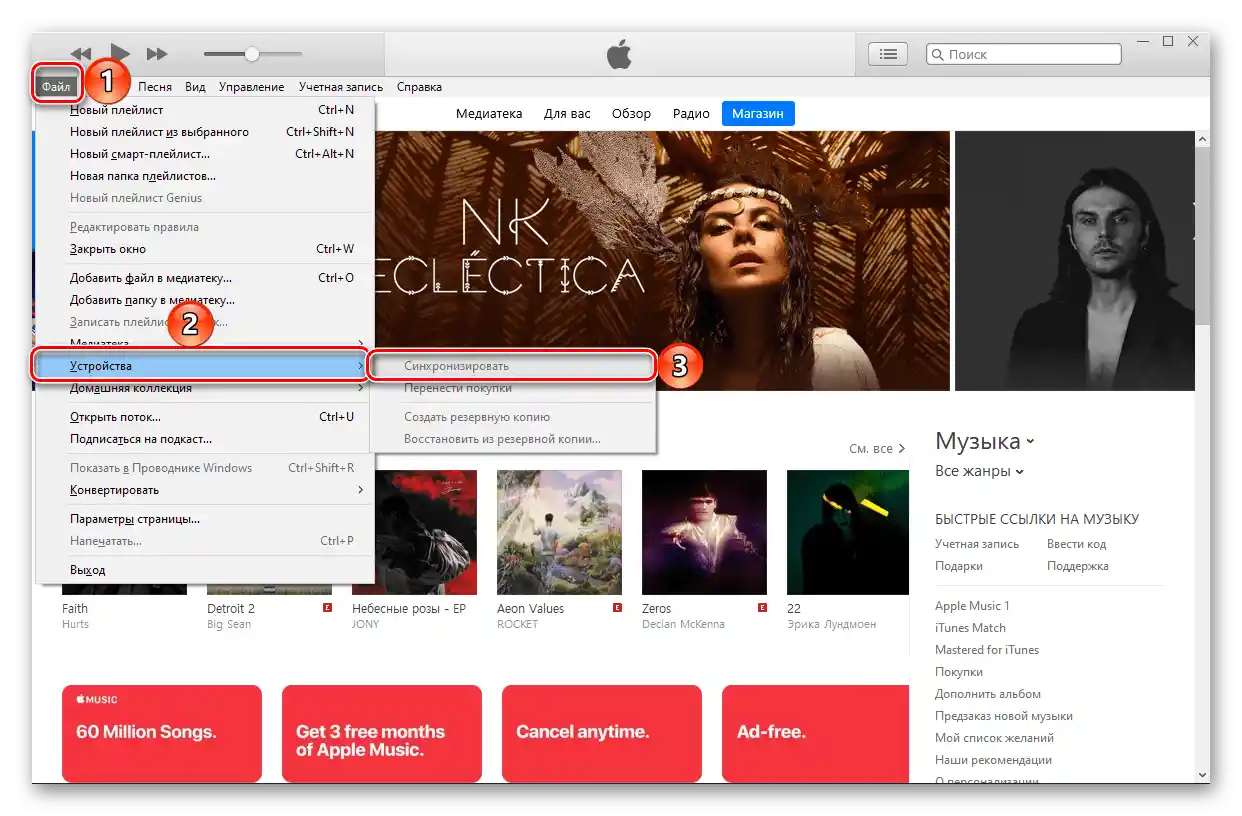Click Восстановить из резервной копии
The height and width of the screenshot is (816, 1242).
click(512, 439)
